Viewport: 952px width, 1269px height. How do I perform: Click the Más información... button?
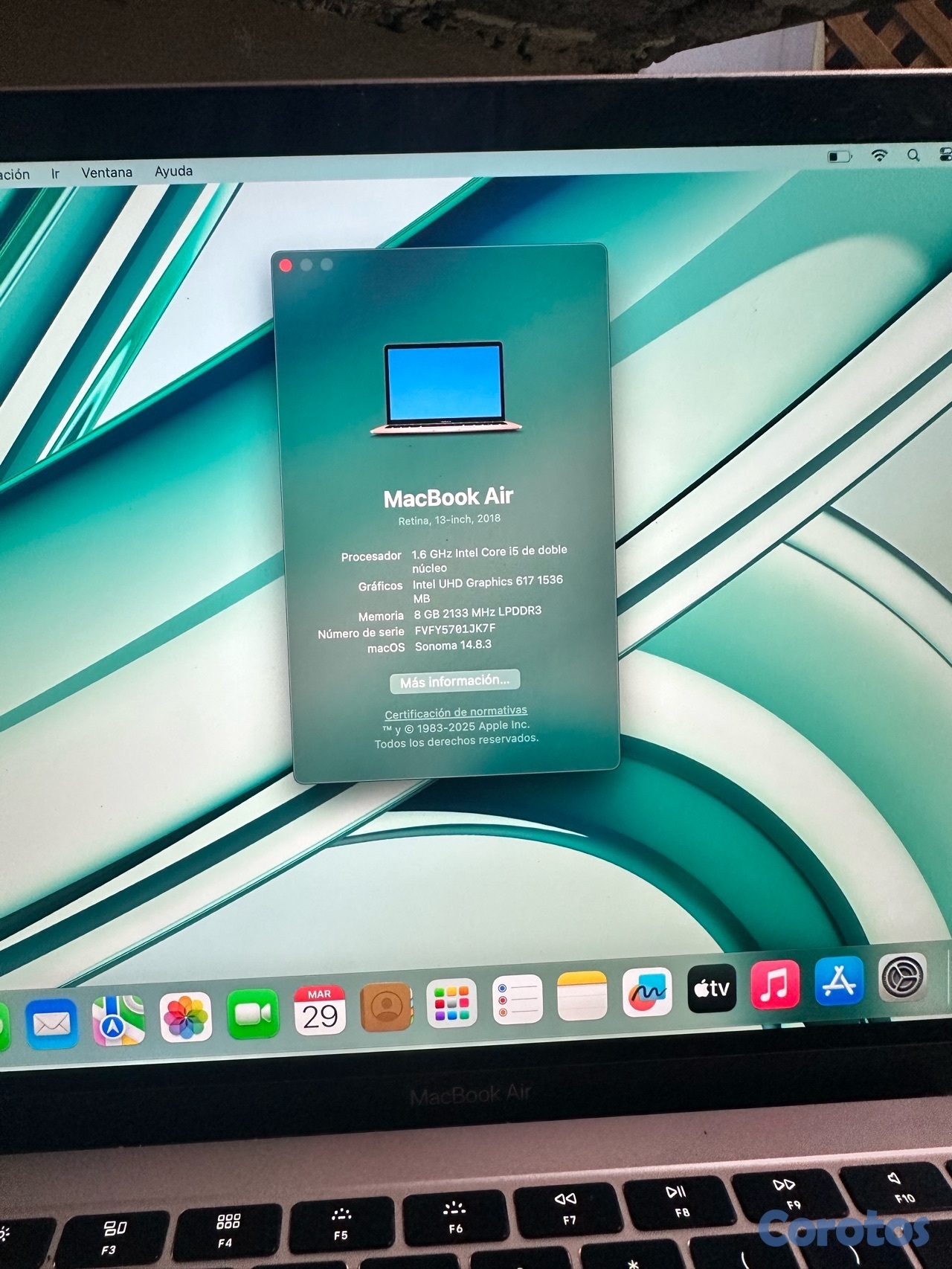point(454,681)
